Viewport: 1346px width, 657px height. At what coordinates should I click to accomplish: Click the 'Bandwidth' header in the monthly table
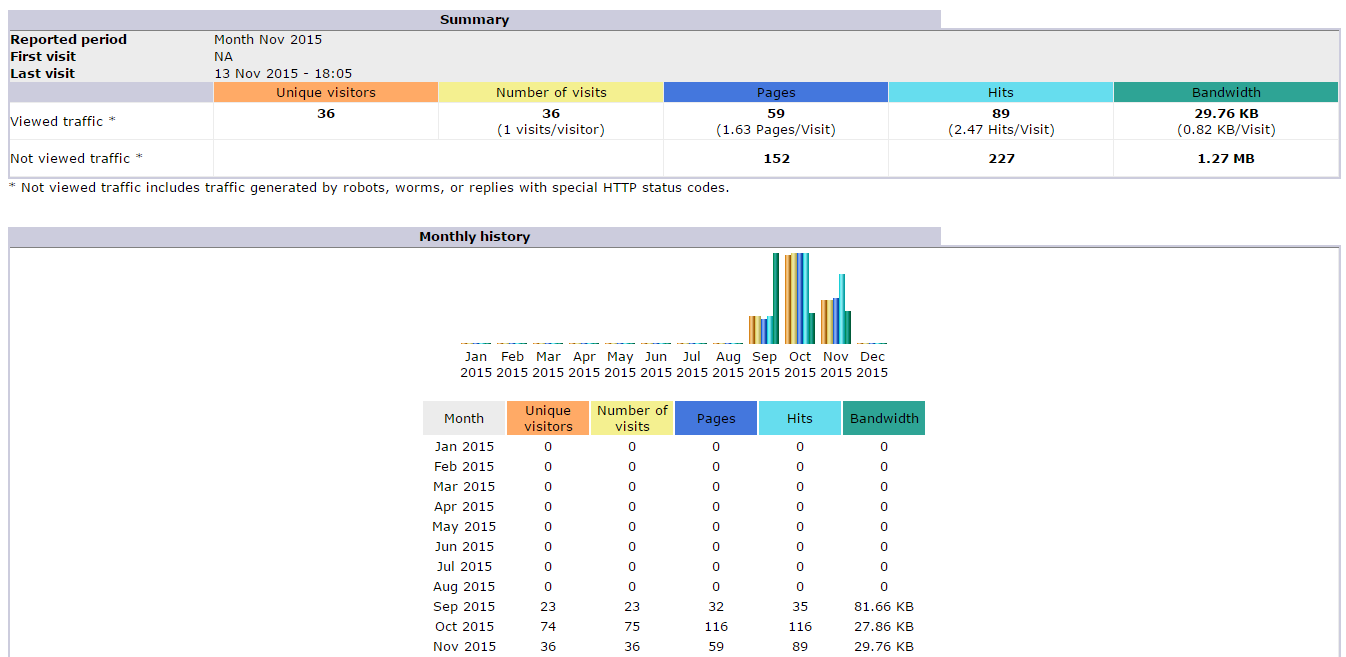(x=884, y=419)
